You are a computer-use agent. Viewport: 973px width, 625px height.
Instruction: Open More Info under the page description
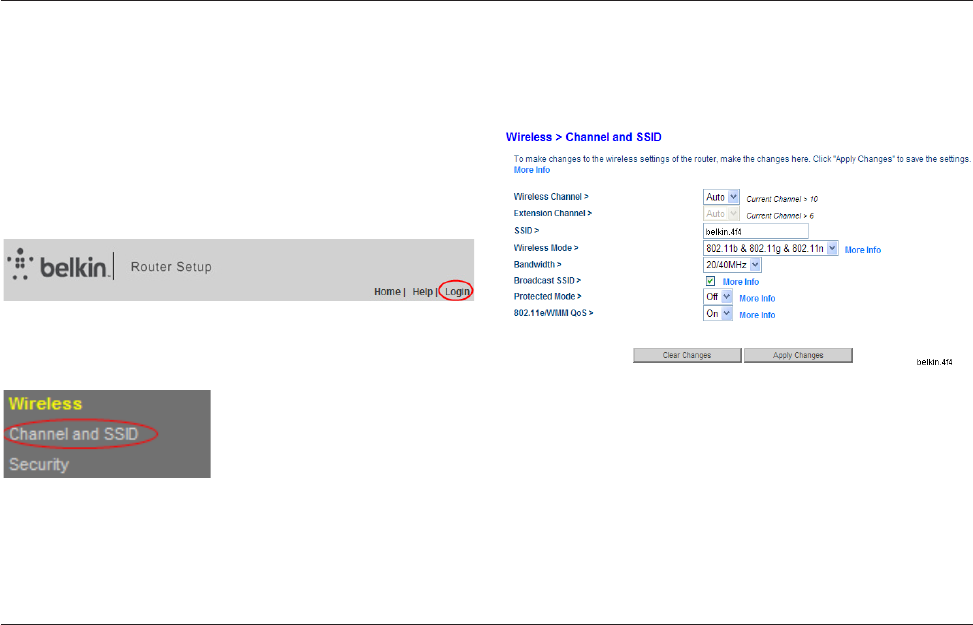(532, 170)
